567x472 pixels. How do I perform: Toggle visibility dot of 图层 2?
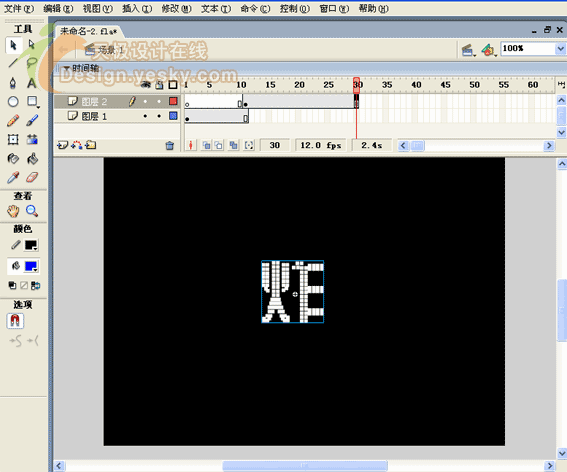tap(145, 102)
